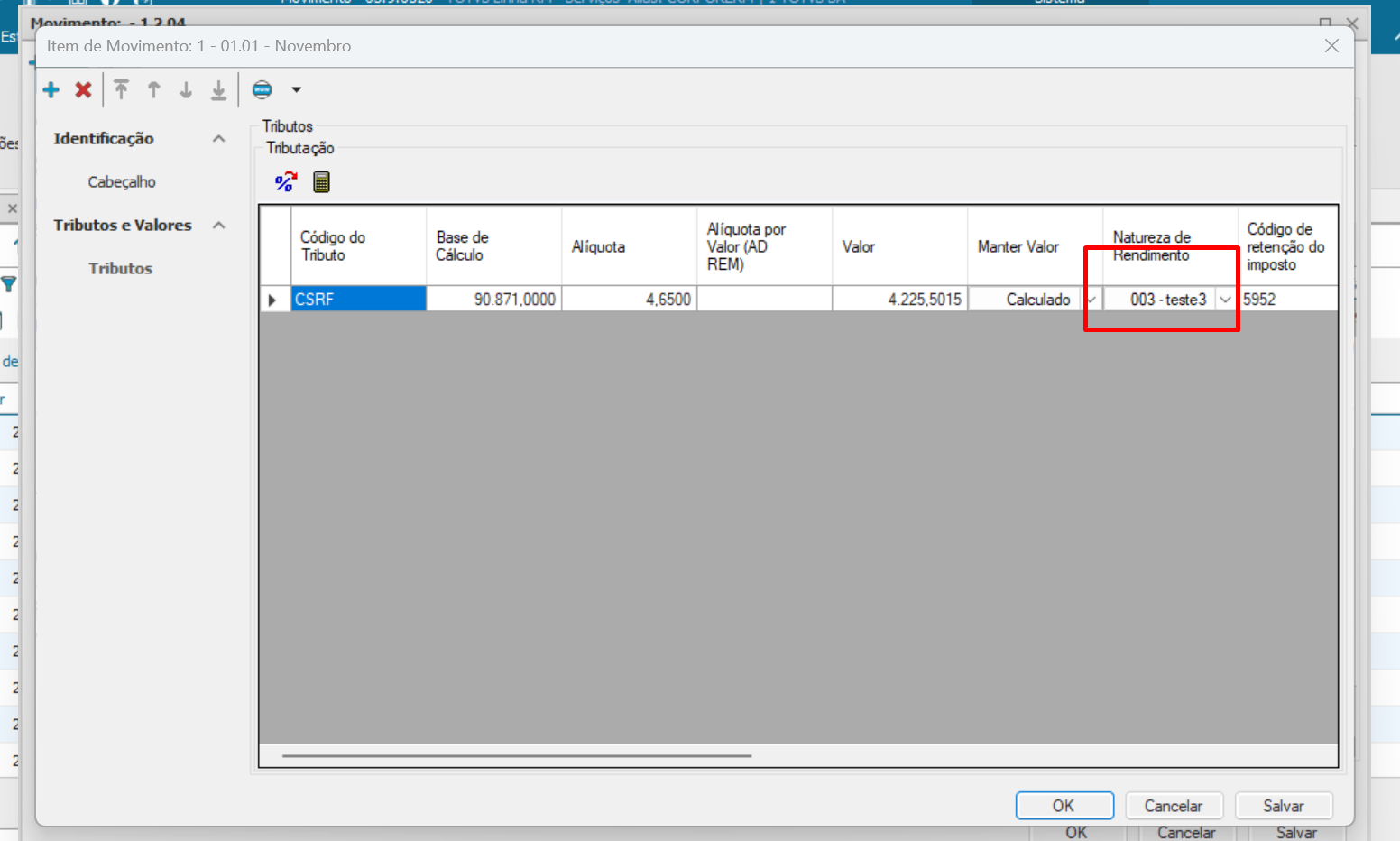Delete item using the red X icon
Image resolution: width=1400 pixels, height=841 pixels.
[x=83, y=89]
